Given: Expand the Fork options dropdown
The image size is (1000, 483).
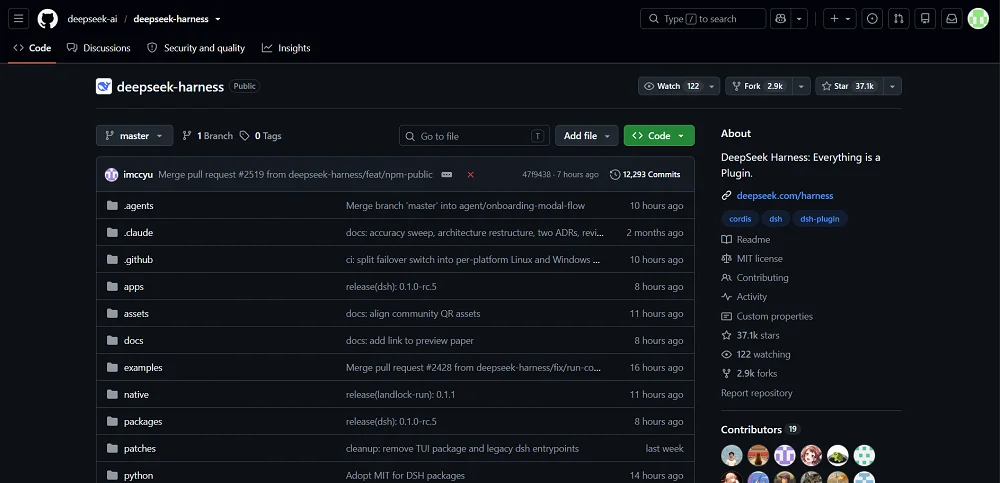Looking at the screenshot, I should [803, 86].
